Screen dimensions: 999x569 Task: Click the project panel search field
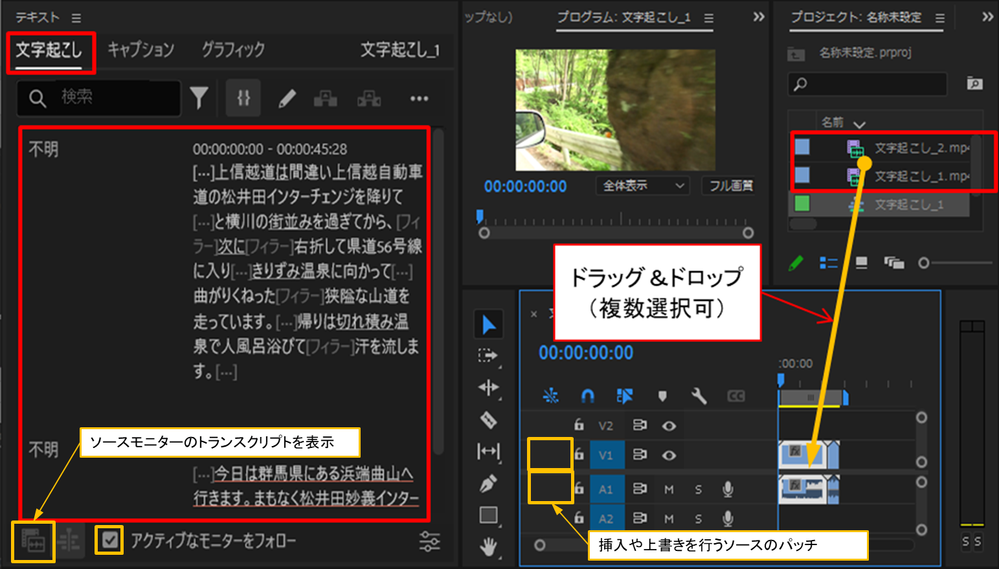point(867,83)
